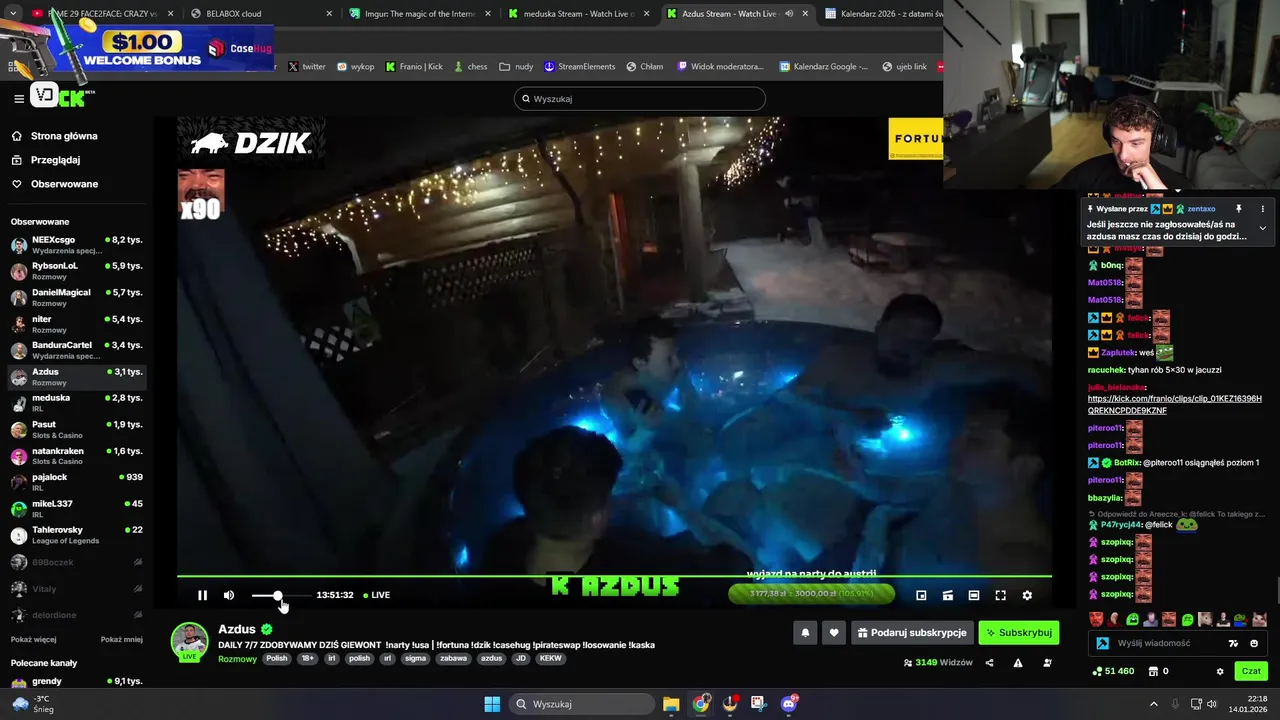This screenshot has height=720, width=1280.
Task: Open picture-in-picture mini player icon
Action: coord(921,595)
